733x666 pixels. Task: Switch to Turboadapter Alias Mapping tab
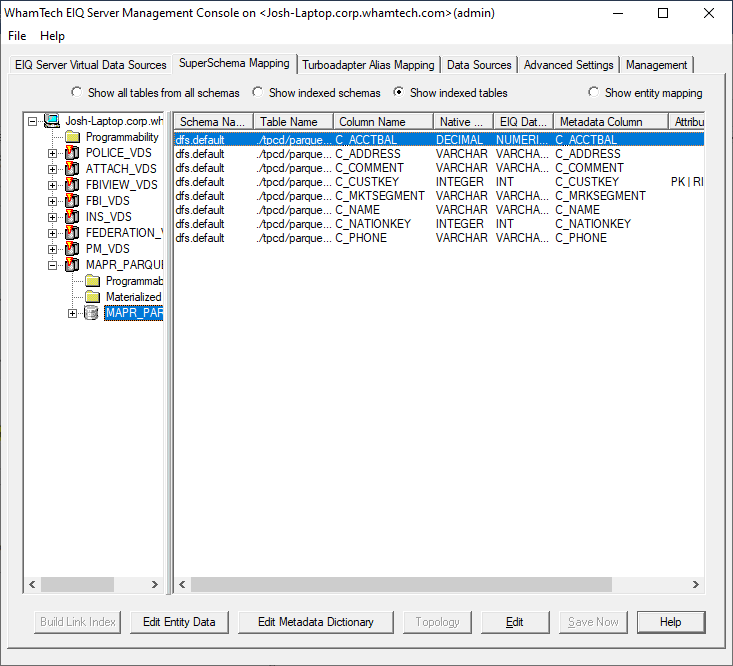tap(368, 65)
